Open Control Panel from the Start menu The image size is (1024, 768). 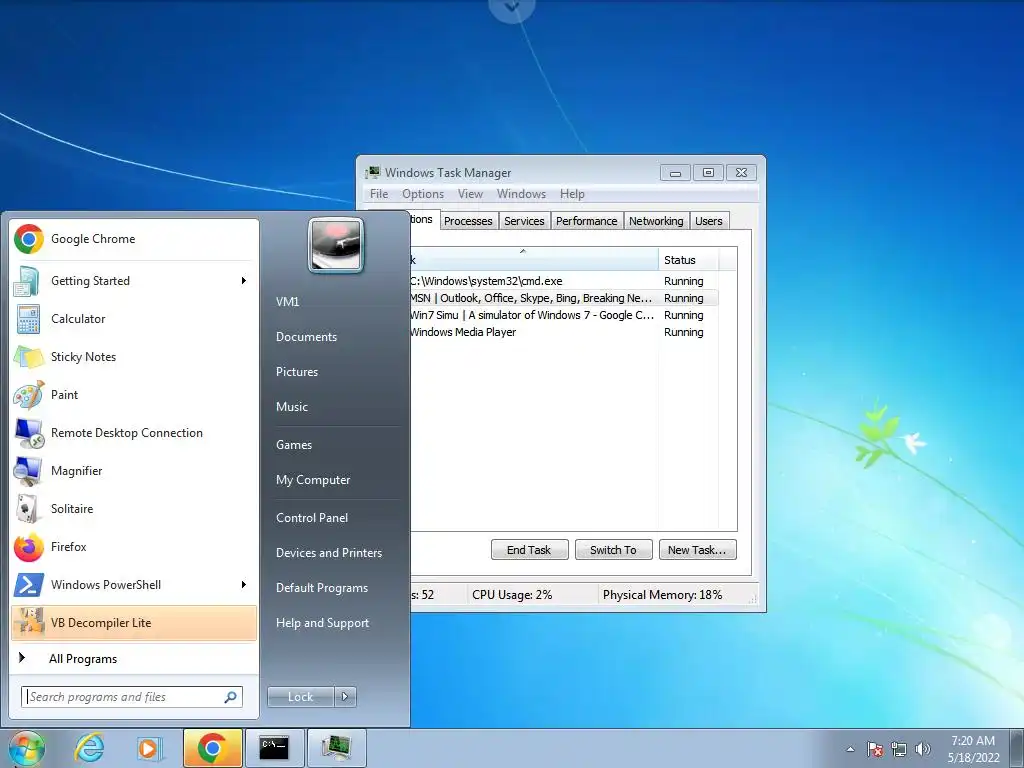point(312,518)
